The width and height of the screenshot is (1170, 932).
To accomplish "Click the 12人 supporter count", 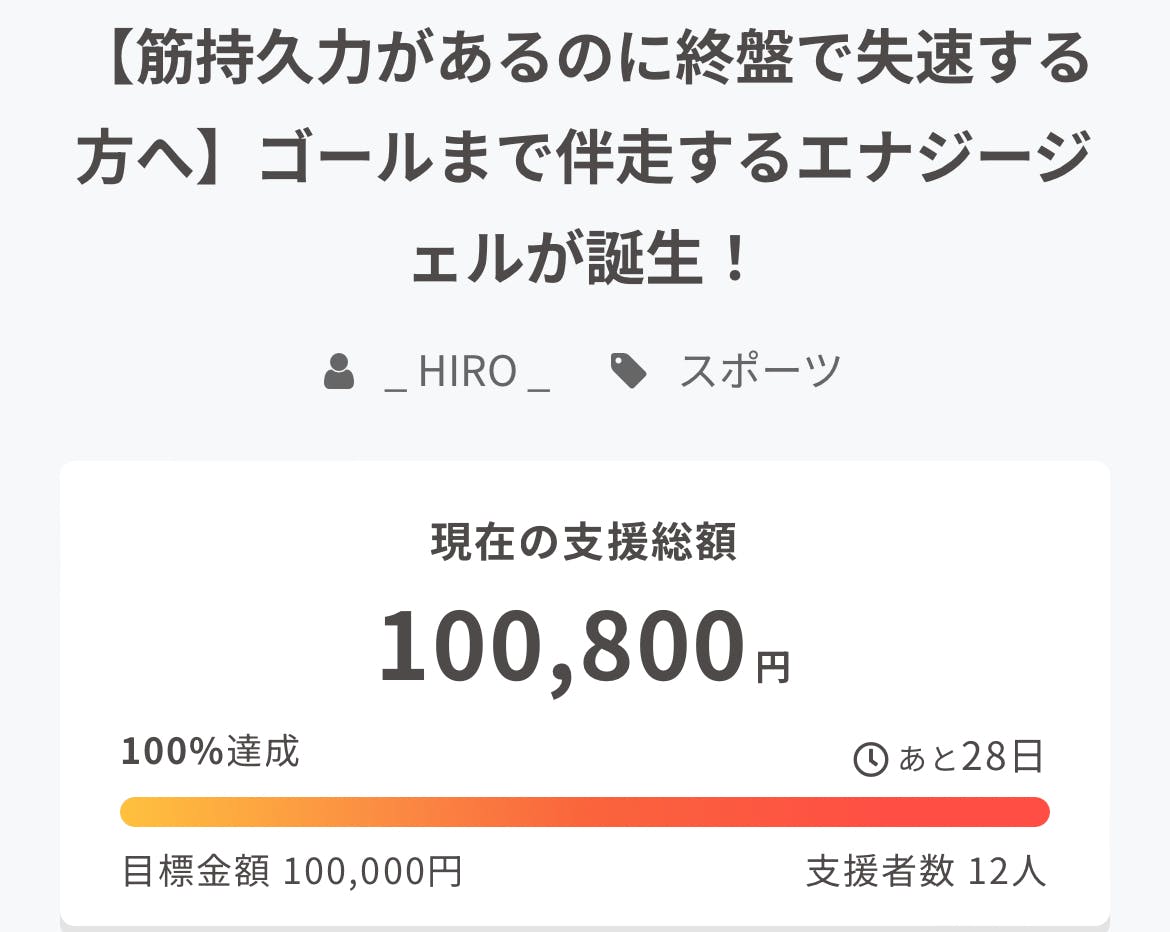I will [x=1007, y=872].
